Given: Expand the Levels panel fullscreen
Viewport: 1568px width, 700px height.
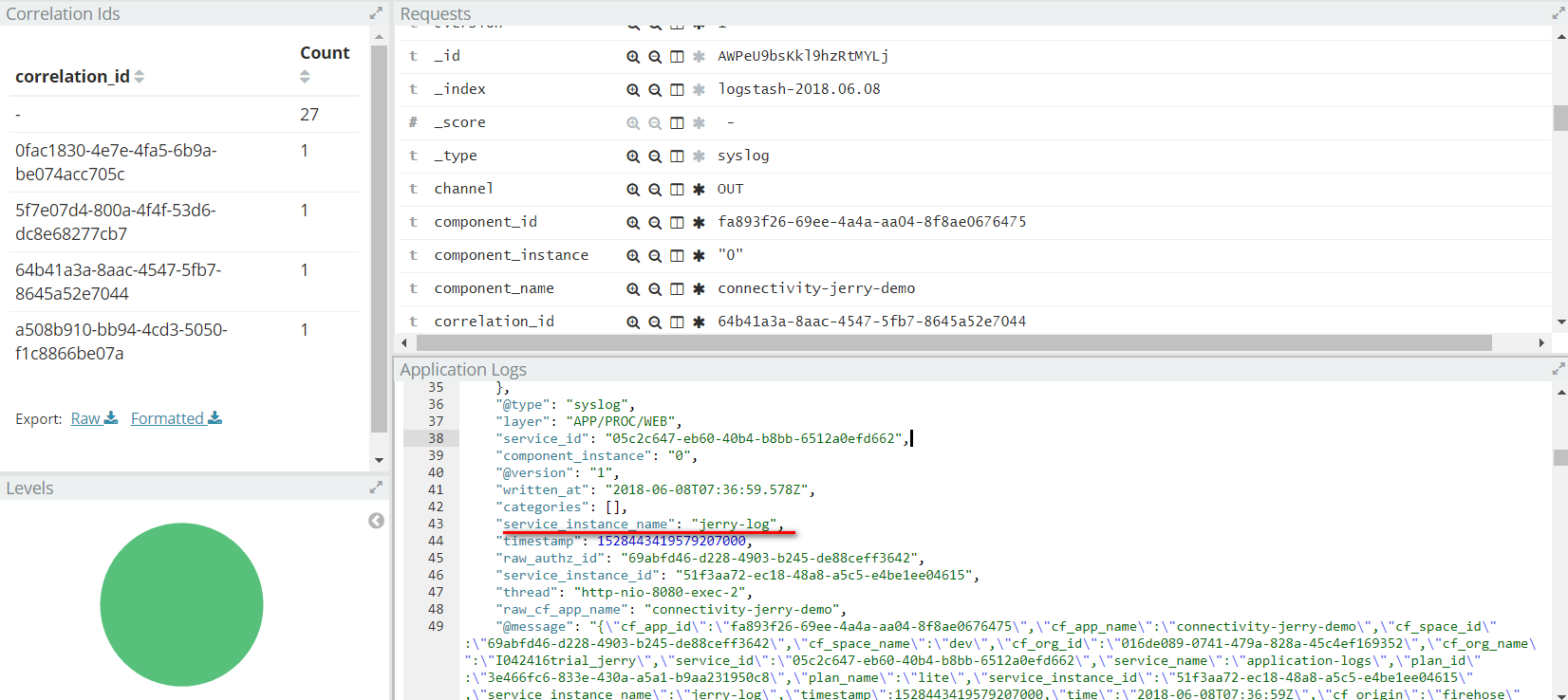Looking at the screenshot, I should [x=376, y=488].
